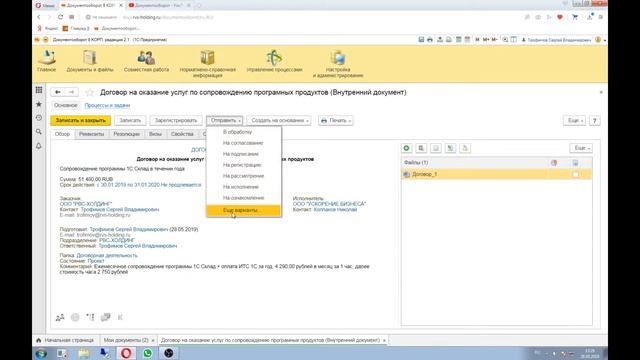Expand the Печать dropdown
The height and width of the screenshot is (360, 640).
[336, 120]
